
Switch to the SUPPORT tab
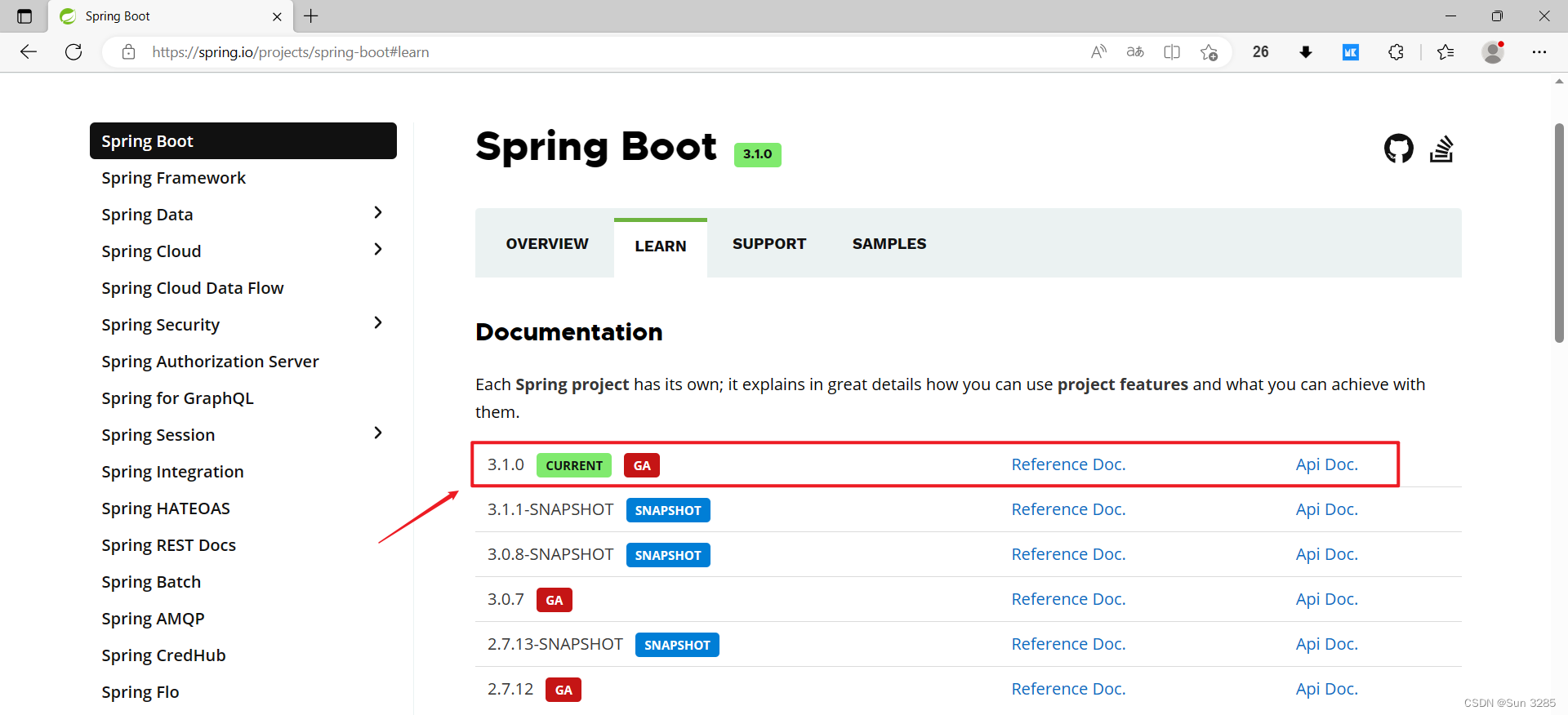pos(769,244)
